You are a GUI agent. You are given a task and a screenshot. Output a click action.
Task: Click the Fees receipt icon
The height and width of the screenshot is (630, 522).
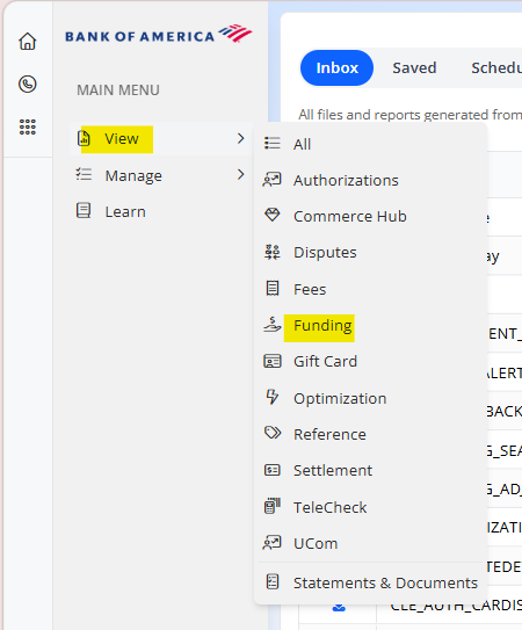(x=272, y=288)
